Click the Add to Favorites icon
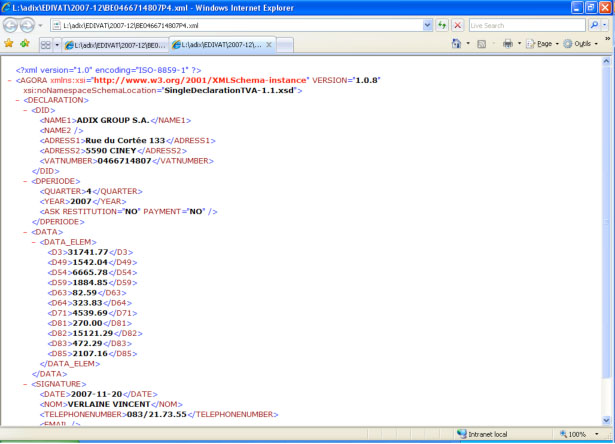615x444 pixels. 25,43
